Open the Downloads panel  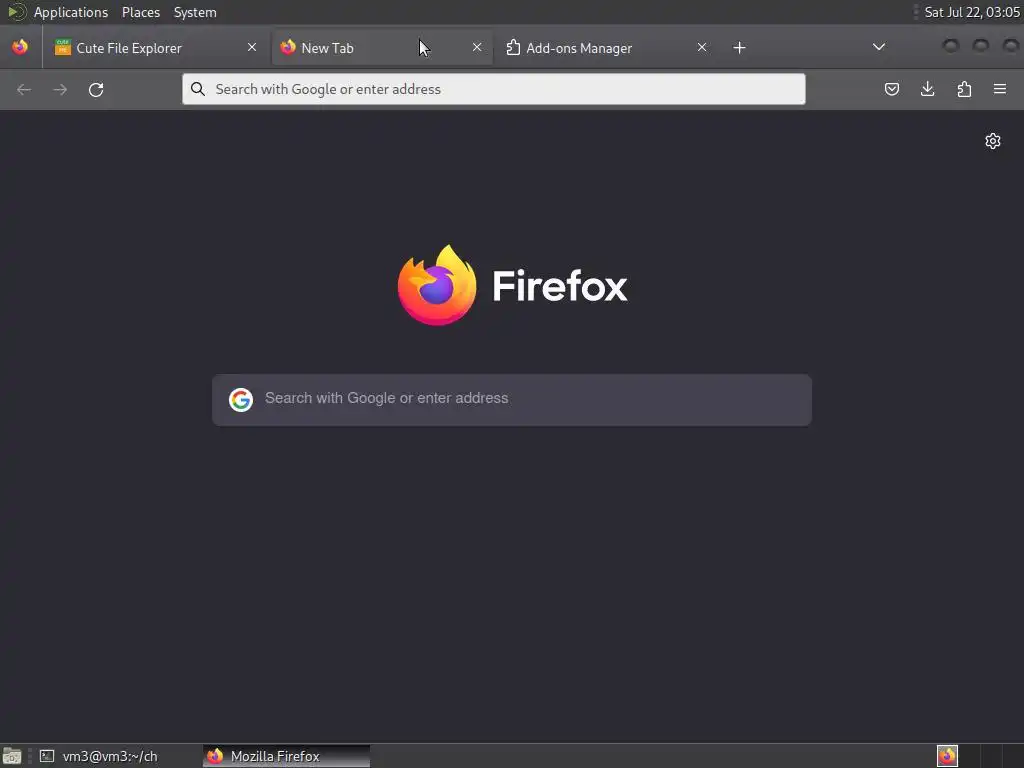pos(927,89)
